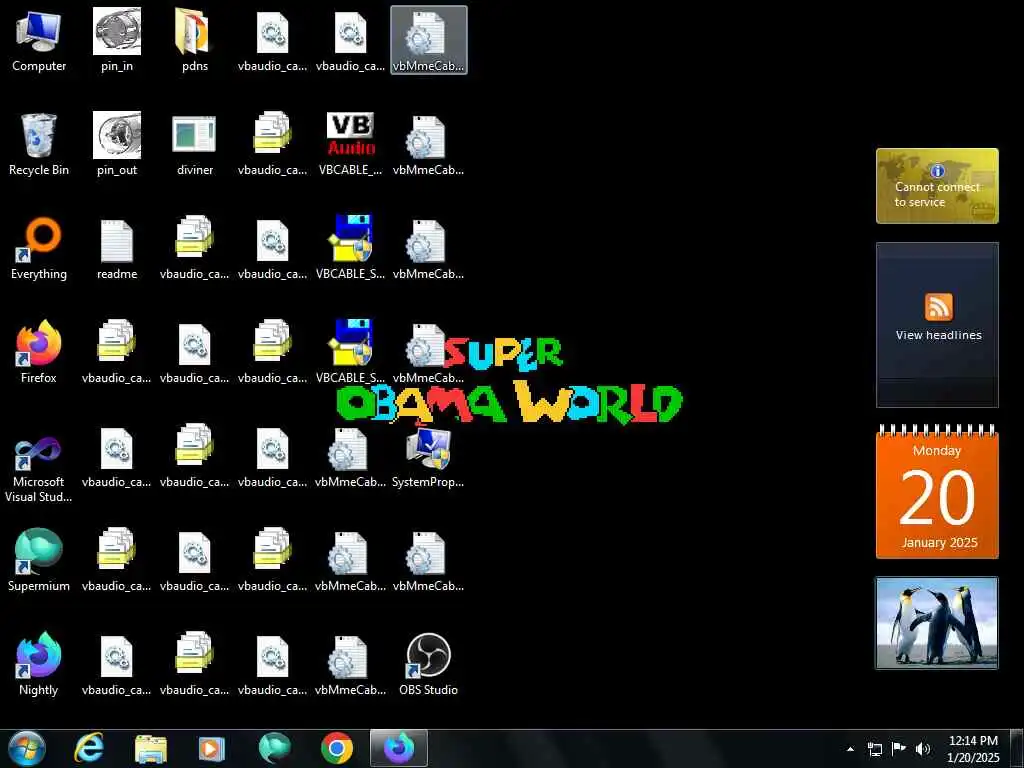Open the Action Center flag icon
Screen dimensions: 1024x768
899,749
